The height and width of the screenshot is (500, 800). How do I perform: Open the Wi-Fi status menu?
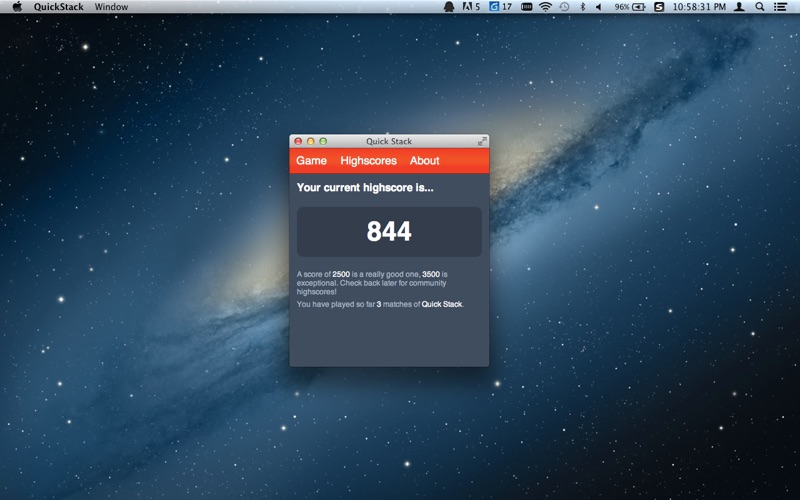tap(545, 7)
